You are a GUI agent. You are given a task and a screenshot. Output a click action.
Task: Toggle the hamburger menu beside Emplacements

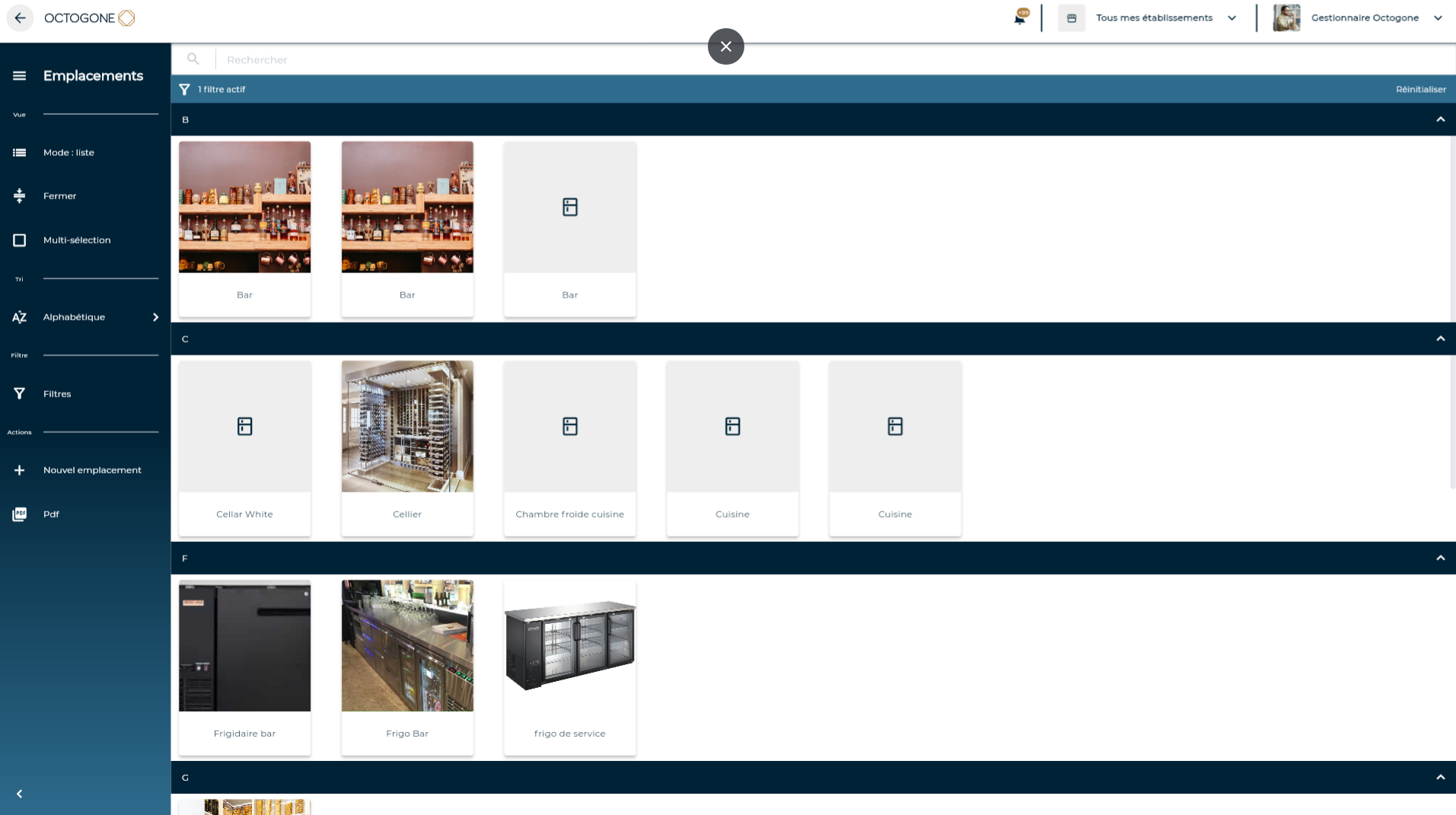coord(20,75)
